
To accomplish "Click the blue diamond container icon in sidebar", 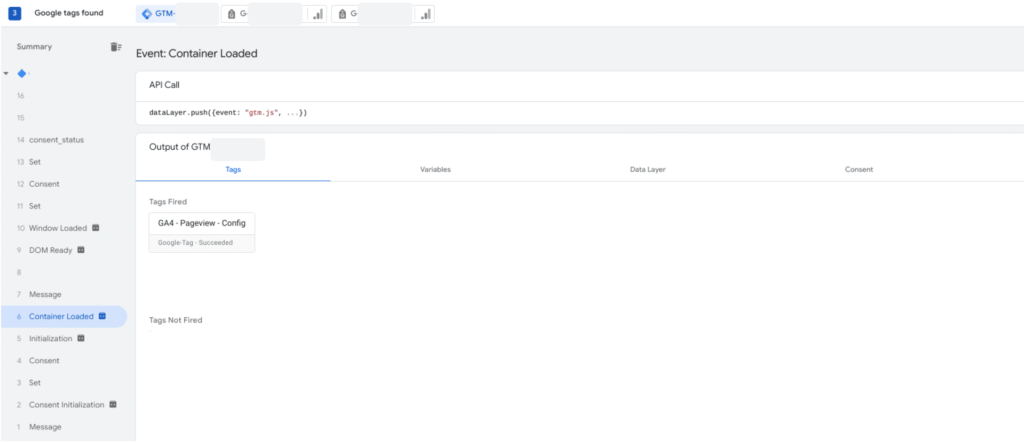I will 22,73.
